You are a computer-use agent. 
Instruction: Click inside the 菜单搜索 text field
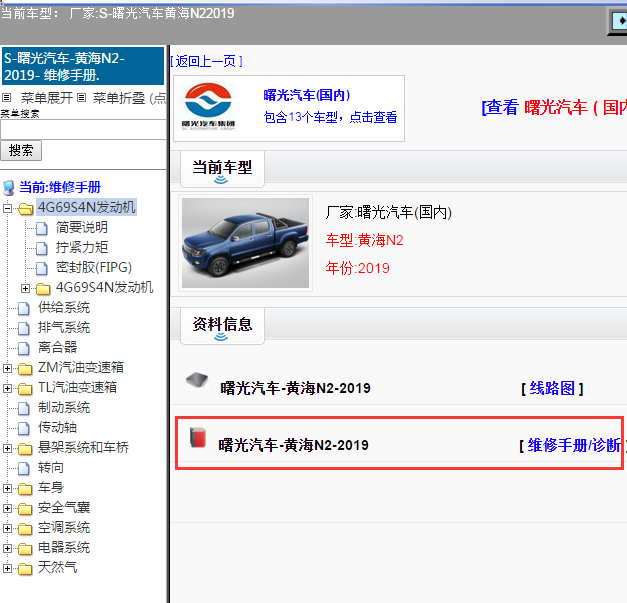pos(83,130)
